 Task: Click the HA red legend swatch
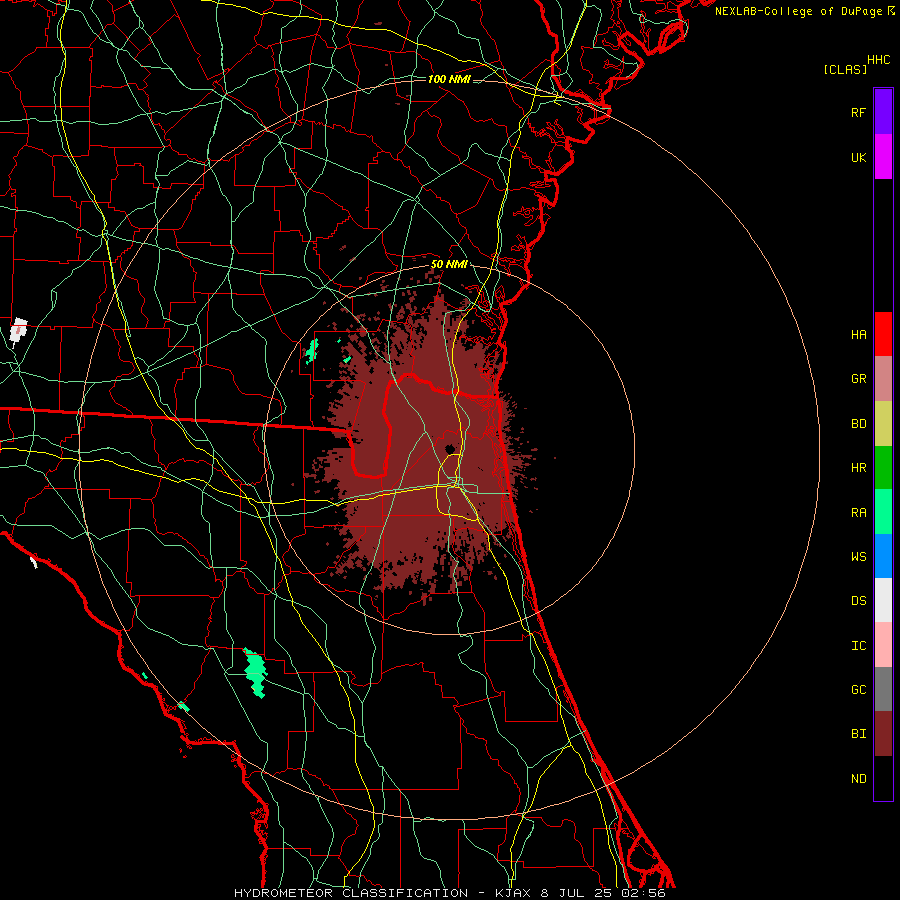(883, 334)
